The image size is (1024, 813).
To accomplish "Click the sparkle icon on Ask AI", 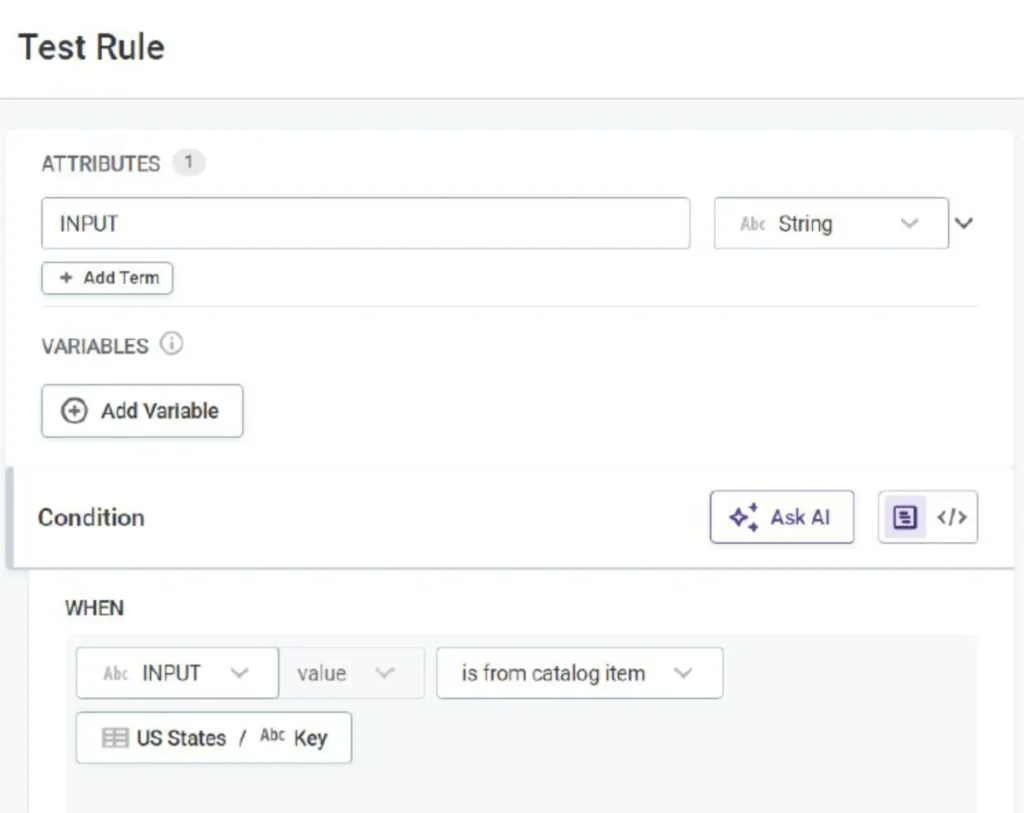I will (743, 517).
